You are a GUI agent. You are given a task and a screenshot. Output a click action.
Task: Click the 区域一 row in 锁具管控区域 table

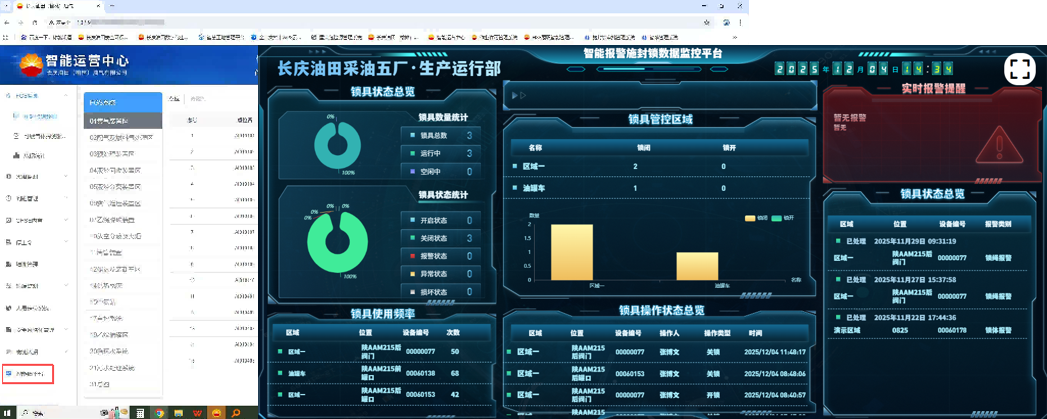(660, 166)
